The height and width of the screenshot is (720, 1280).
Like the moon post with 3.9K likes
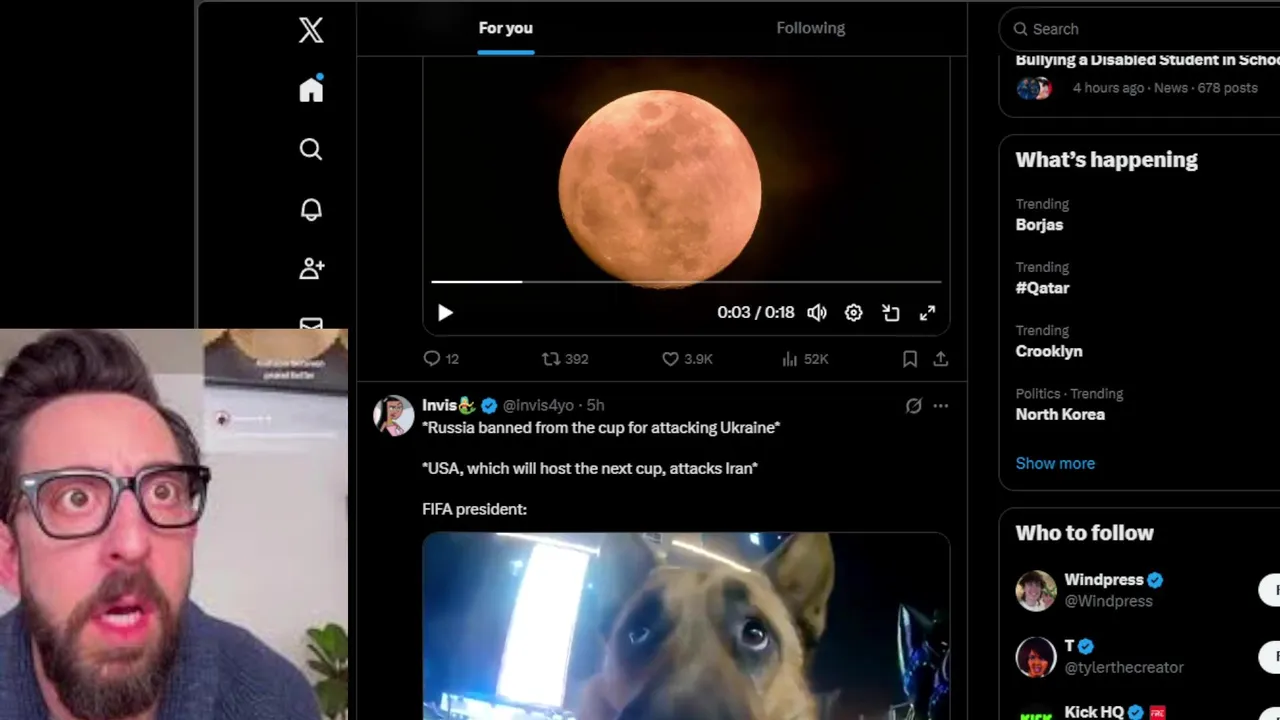[688, 359]
